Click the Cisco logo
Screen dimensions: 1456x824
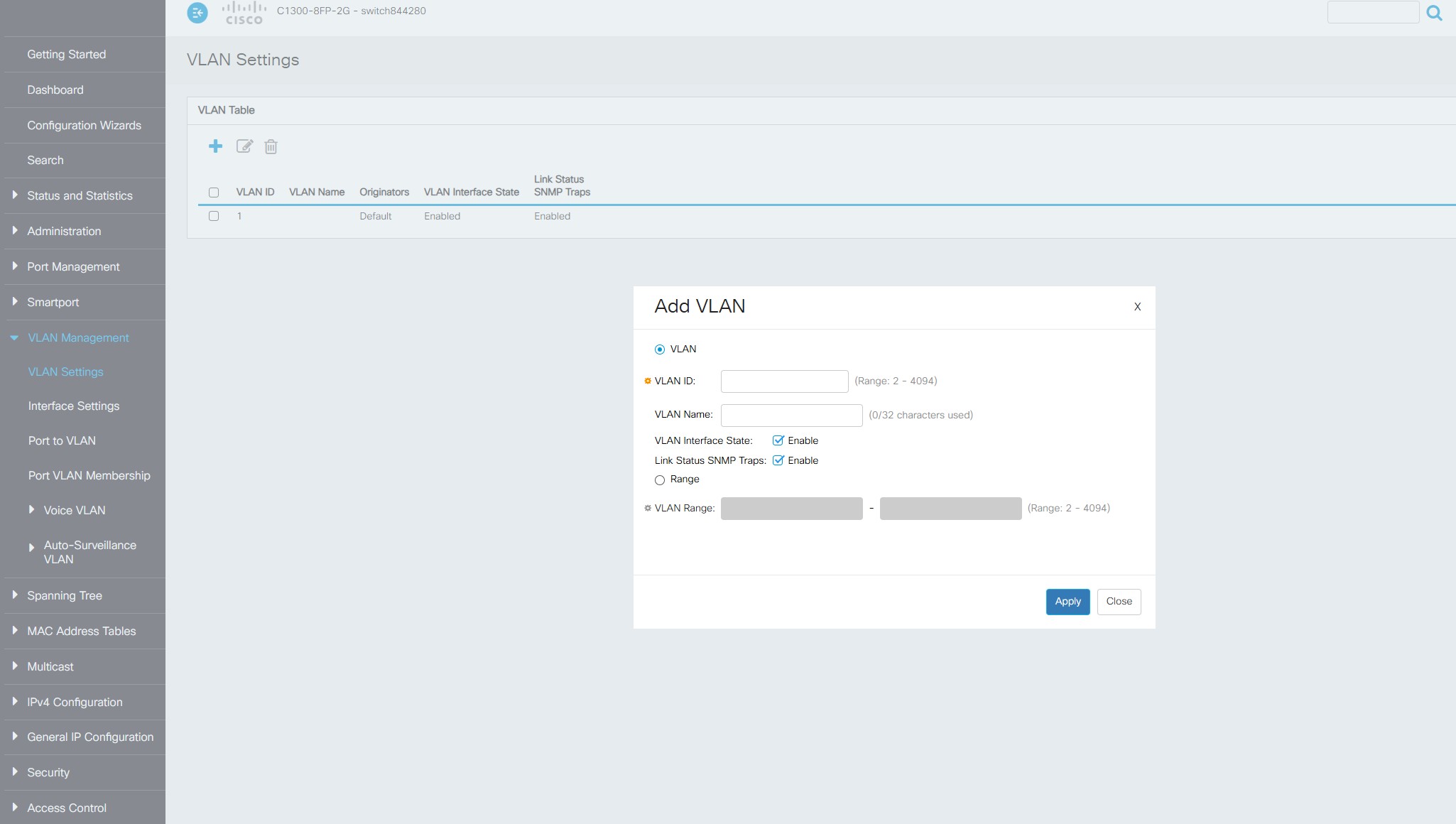pyautogui.click(x=244, y=13)
